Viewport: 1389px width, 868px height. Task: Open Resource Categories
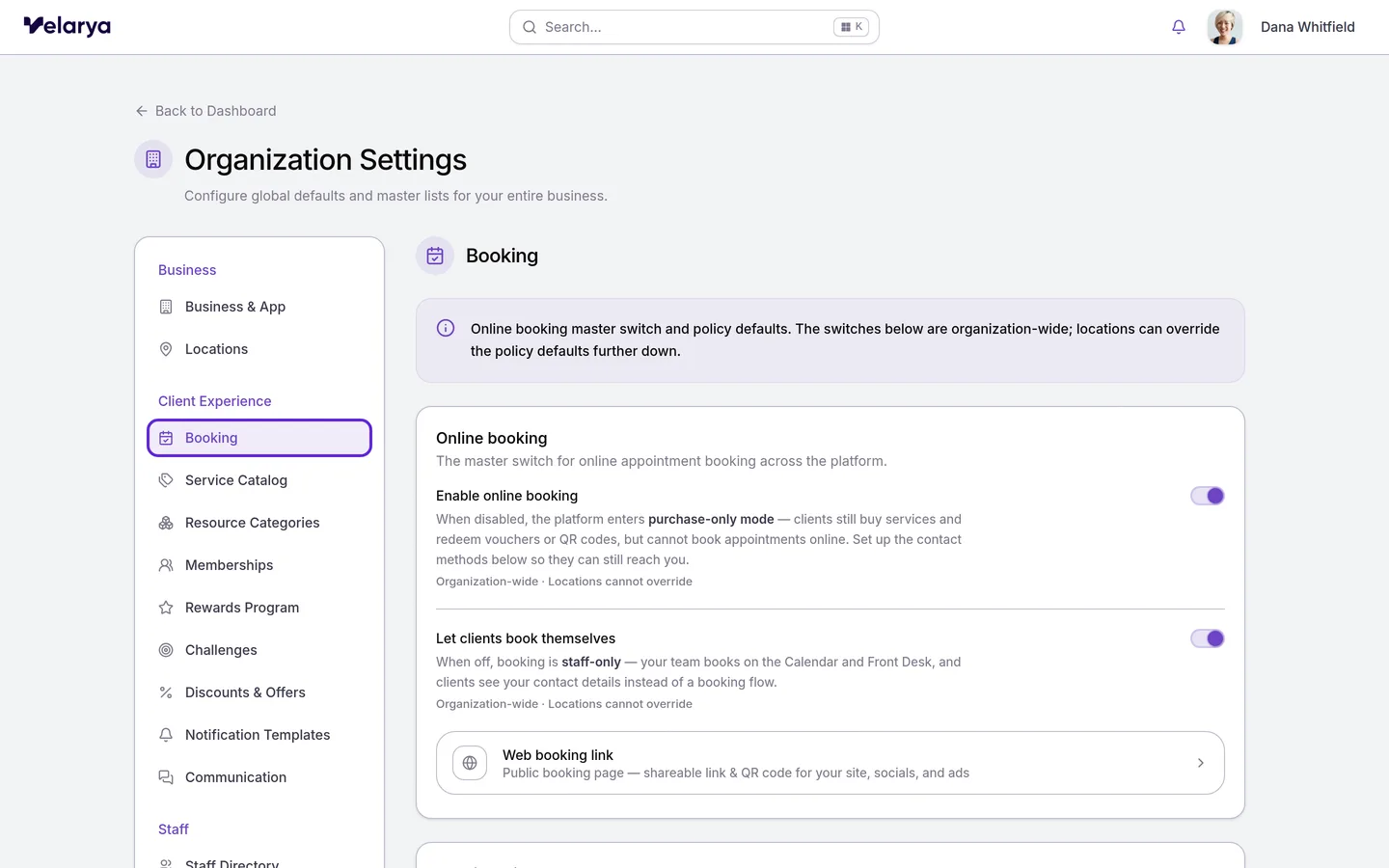click(259, 523)
